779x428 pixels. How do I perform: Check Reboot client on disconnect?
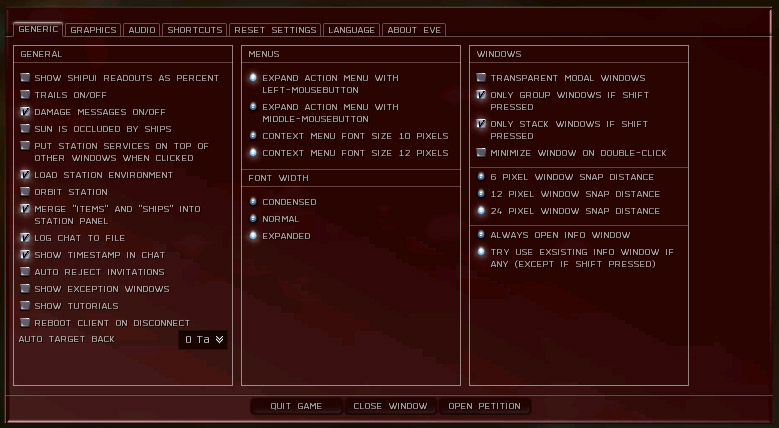click(x=25, y=322)
